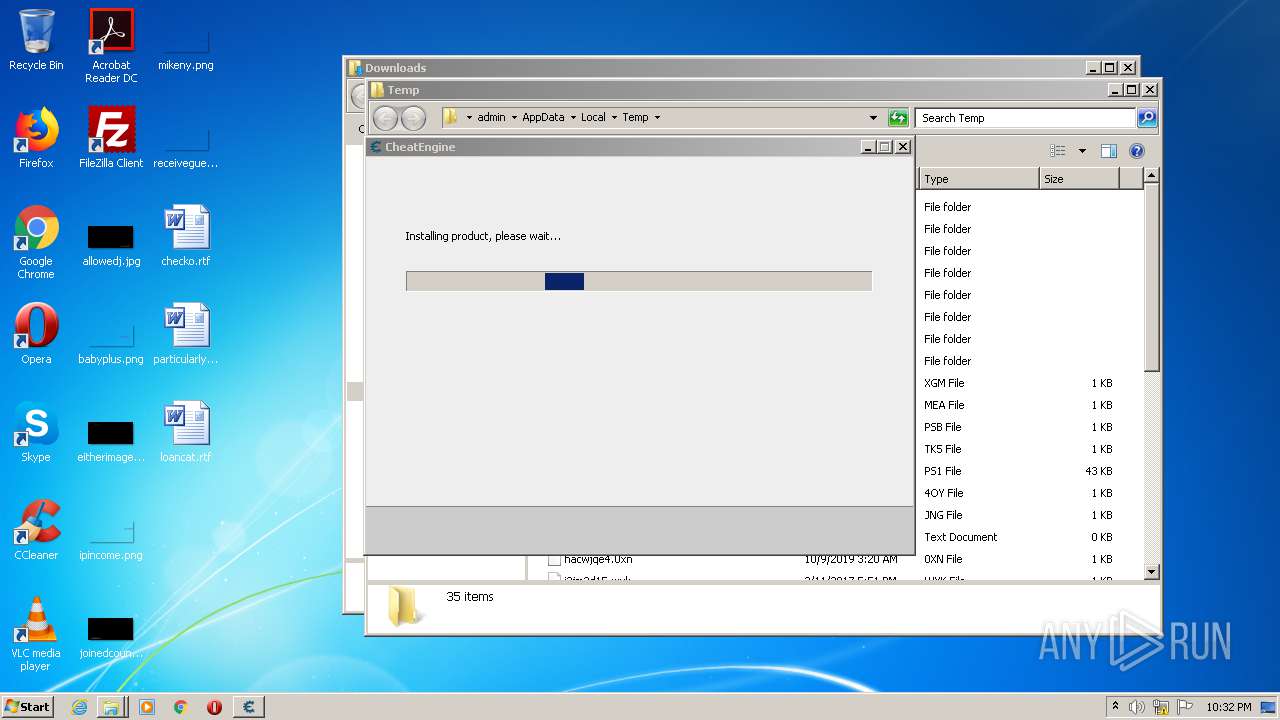Click the Back button in Temp window
This screenshot has width=1280, height=720.
pyautogui.click(x=385, y=118)
